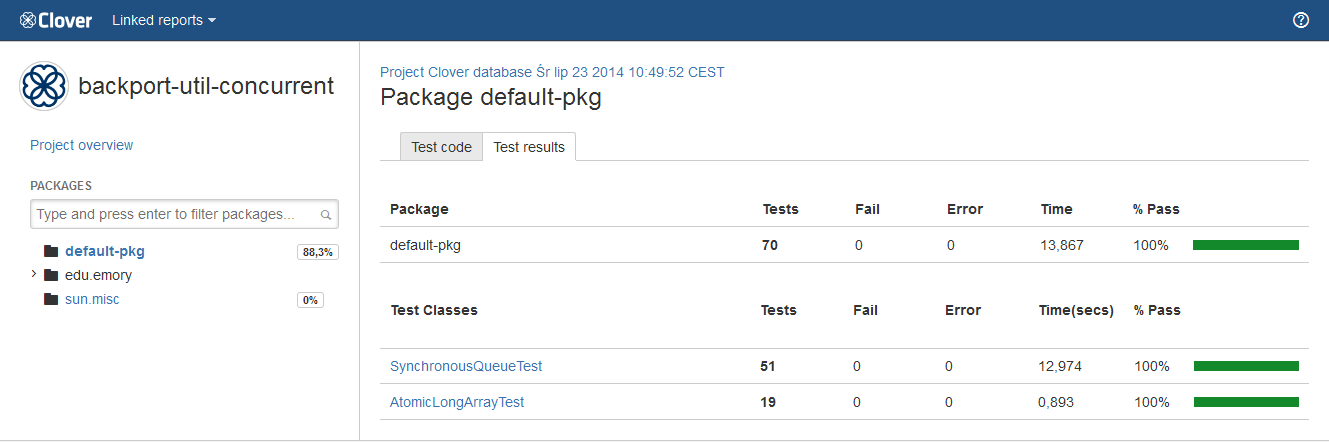The height and width of the screenshot is (442, 1329).
Task: Click the search magnifier icon in filter
Action: [x=326, y=214]
